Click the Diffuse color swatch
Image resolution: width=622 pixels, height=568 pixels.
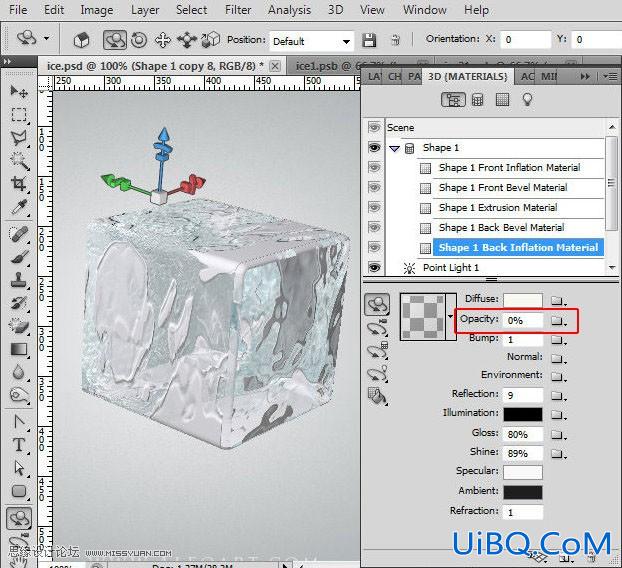coord(523,300)
